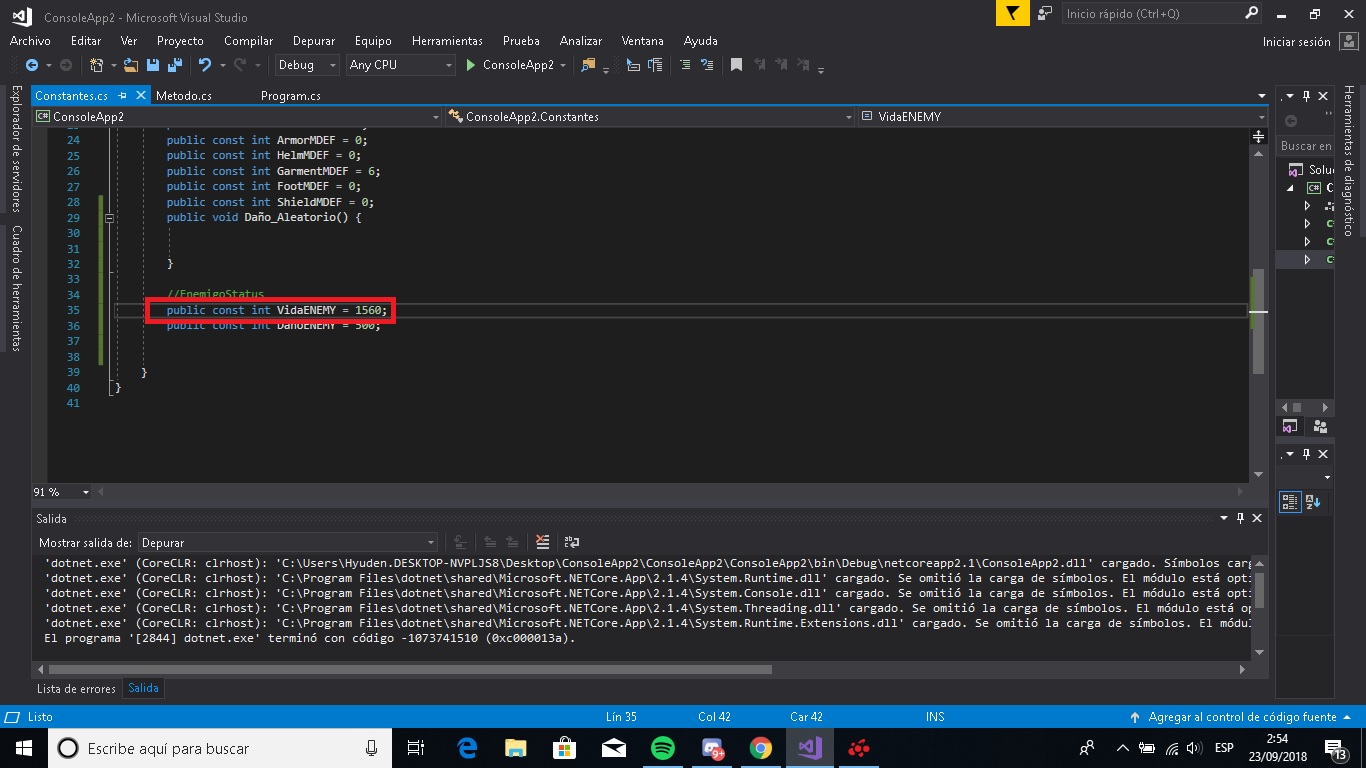Click Iniciar sesión link
The height and width of the screenshot is (768, 1366).
1296,42
